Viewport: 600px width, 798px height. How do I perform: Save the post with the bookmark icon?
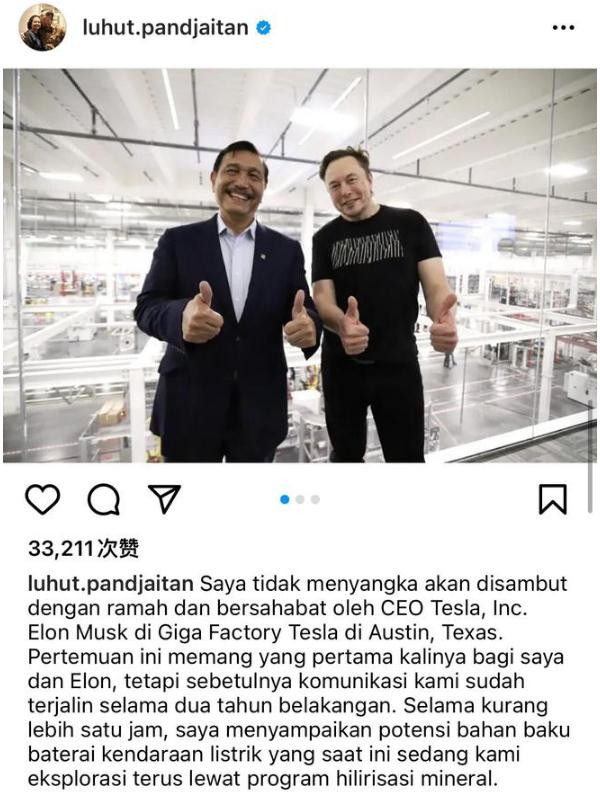pos(553,499)
